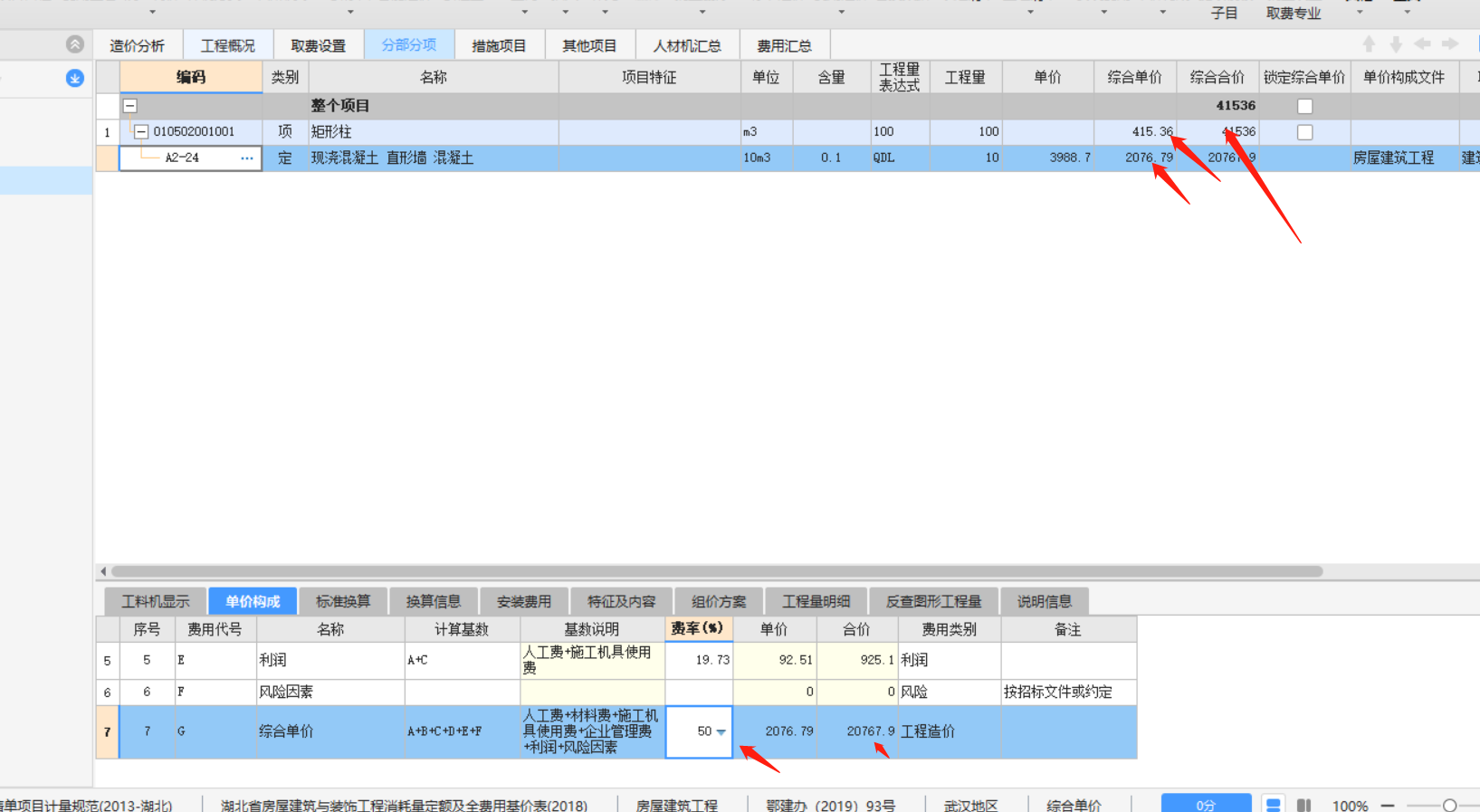Select the 单价构成 panel tab
The width and height of the screenshot is (1480, 812).
(x=253, y=601)
